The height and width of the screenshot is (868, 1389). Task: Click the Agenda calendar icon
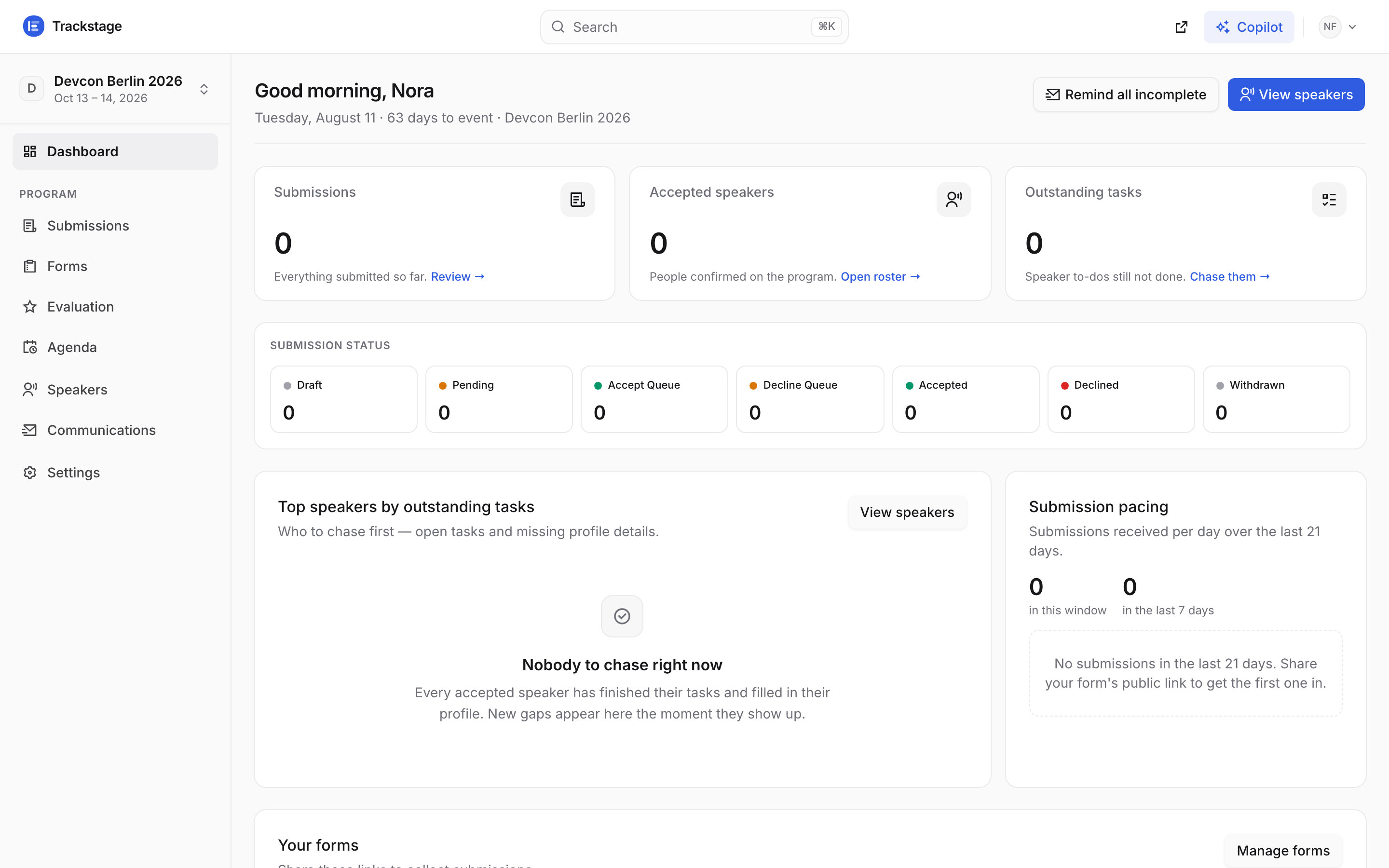tap(30, 347)
